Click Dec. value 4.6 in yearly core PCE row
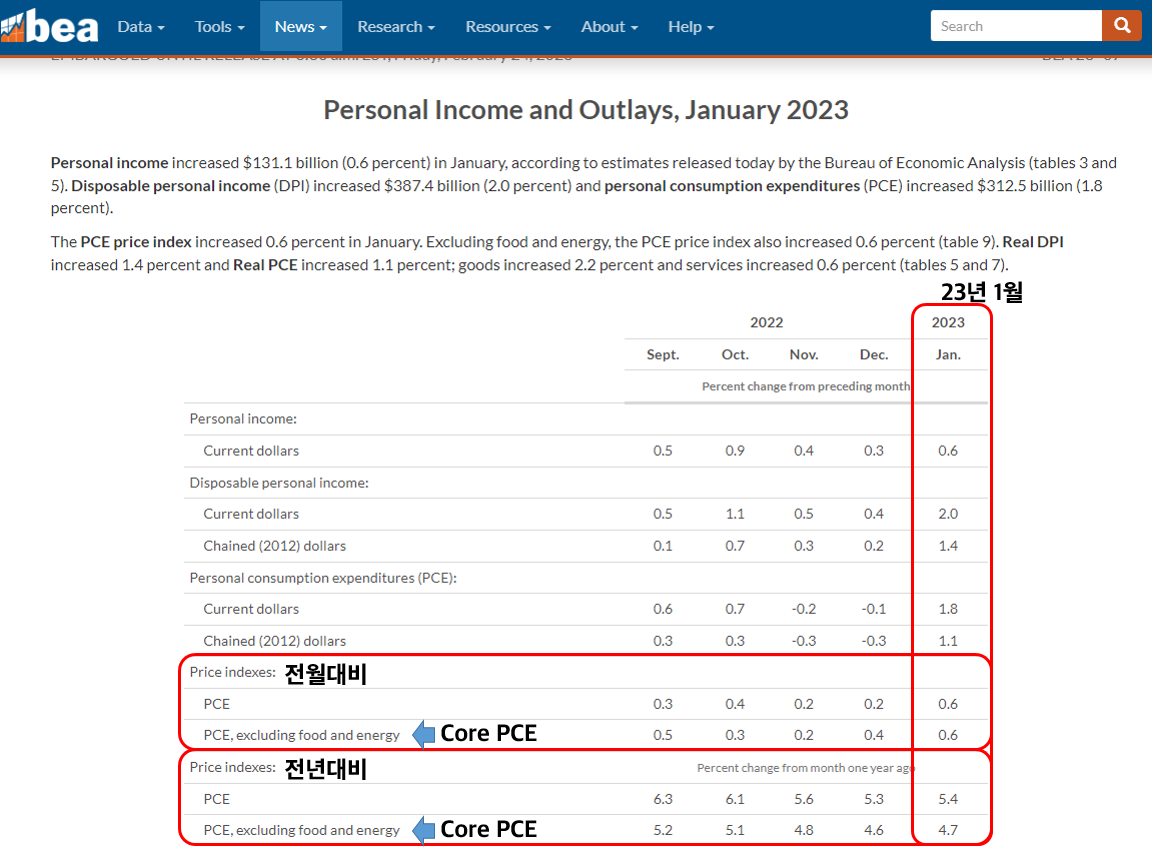The height and width of the screenshot is (848, 1152). tap(874, 830)
